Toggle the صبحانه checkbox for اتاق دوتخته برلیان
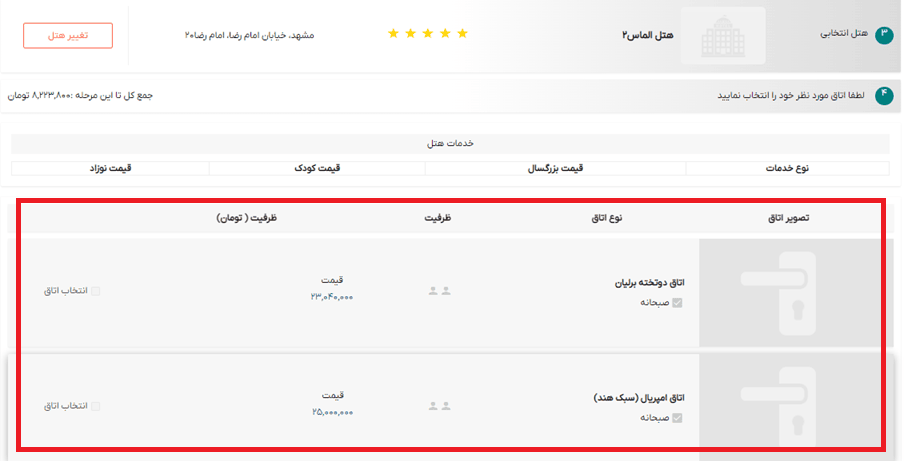The image size is (905, 461). tap(677, 302)
